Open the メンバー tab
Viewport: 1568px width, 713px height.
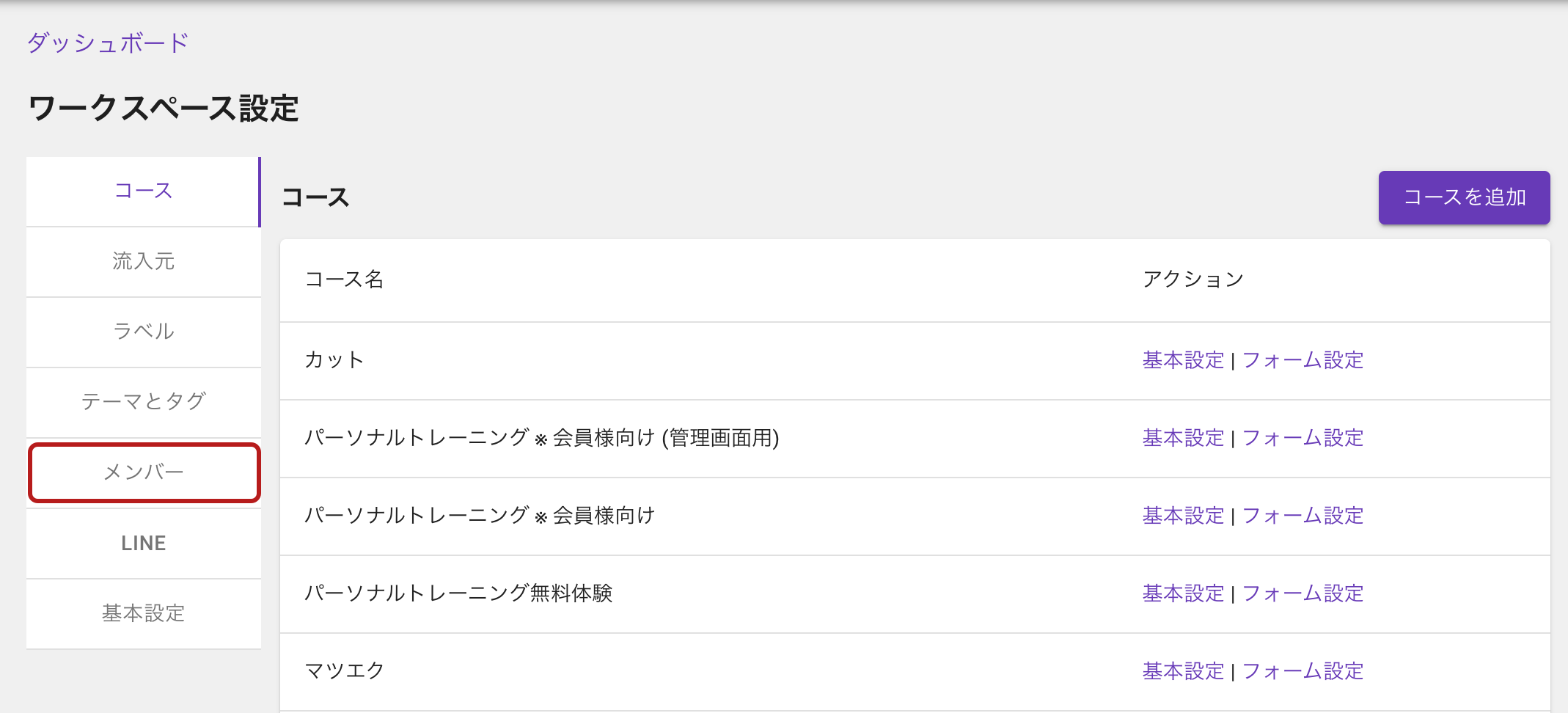[144, 472]
